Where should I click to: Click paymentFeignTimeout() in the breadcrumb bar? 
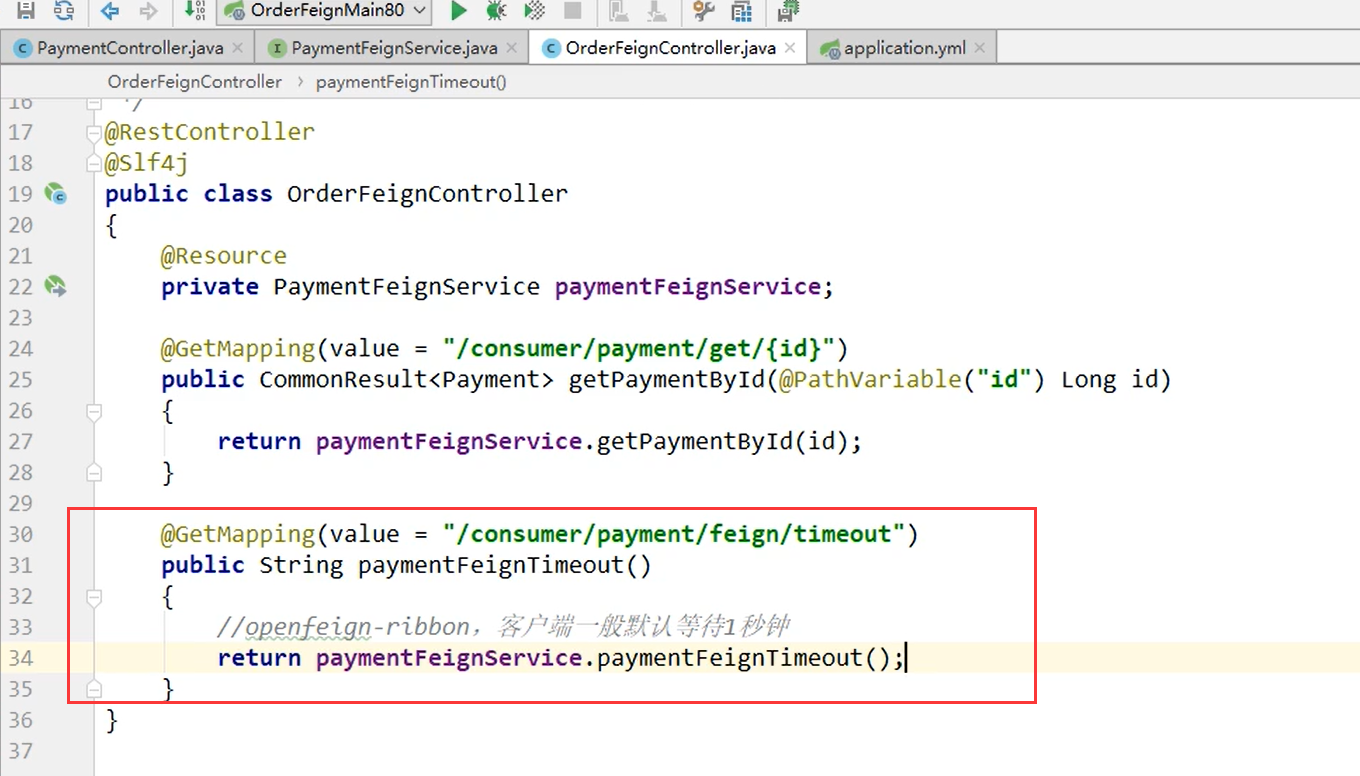410,81
